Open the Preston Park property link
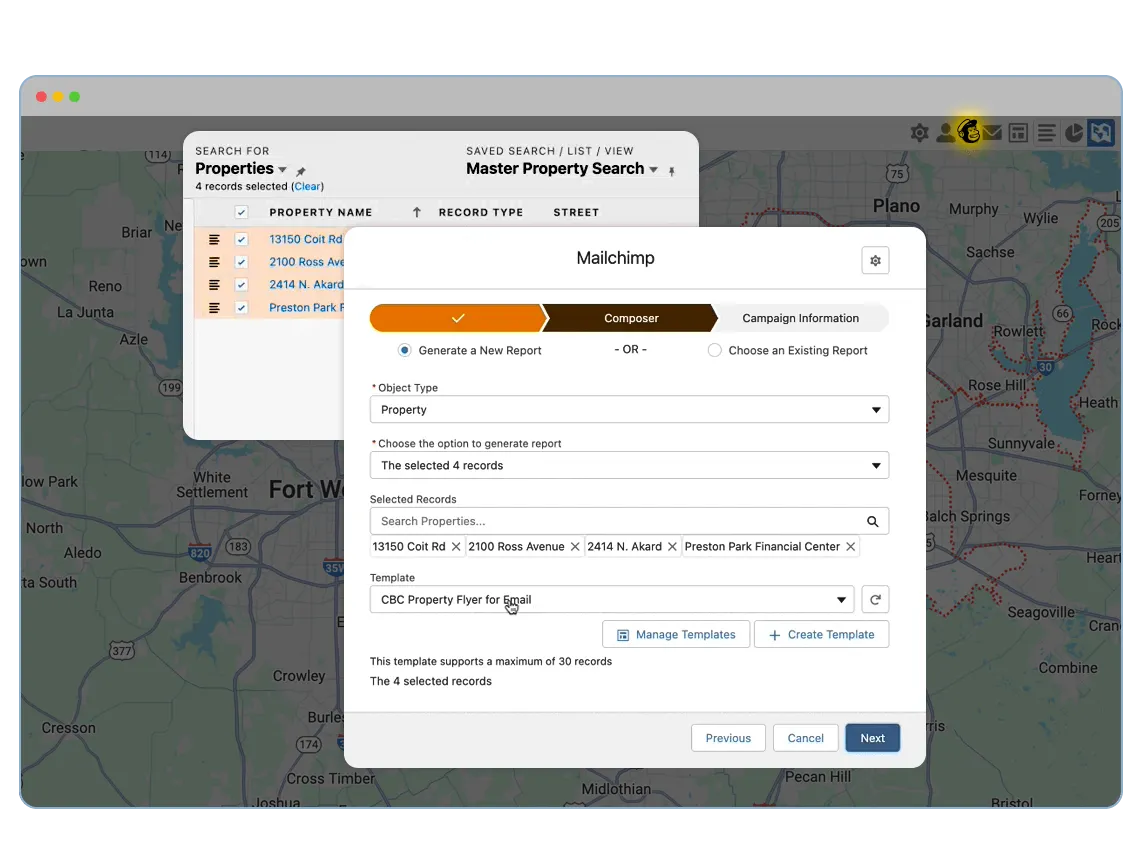Viewport: 1140px width, 866px height. (x=306, y=308)
